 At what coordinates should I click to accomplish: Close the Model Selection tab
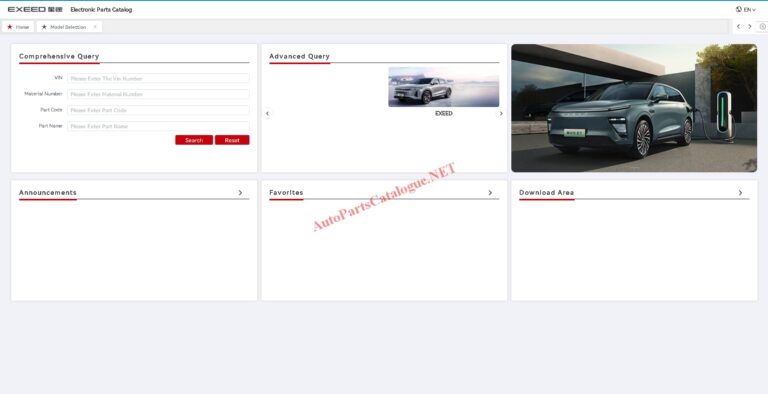tap(95, 27)
